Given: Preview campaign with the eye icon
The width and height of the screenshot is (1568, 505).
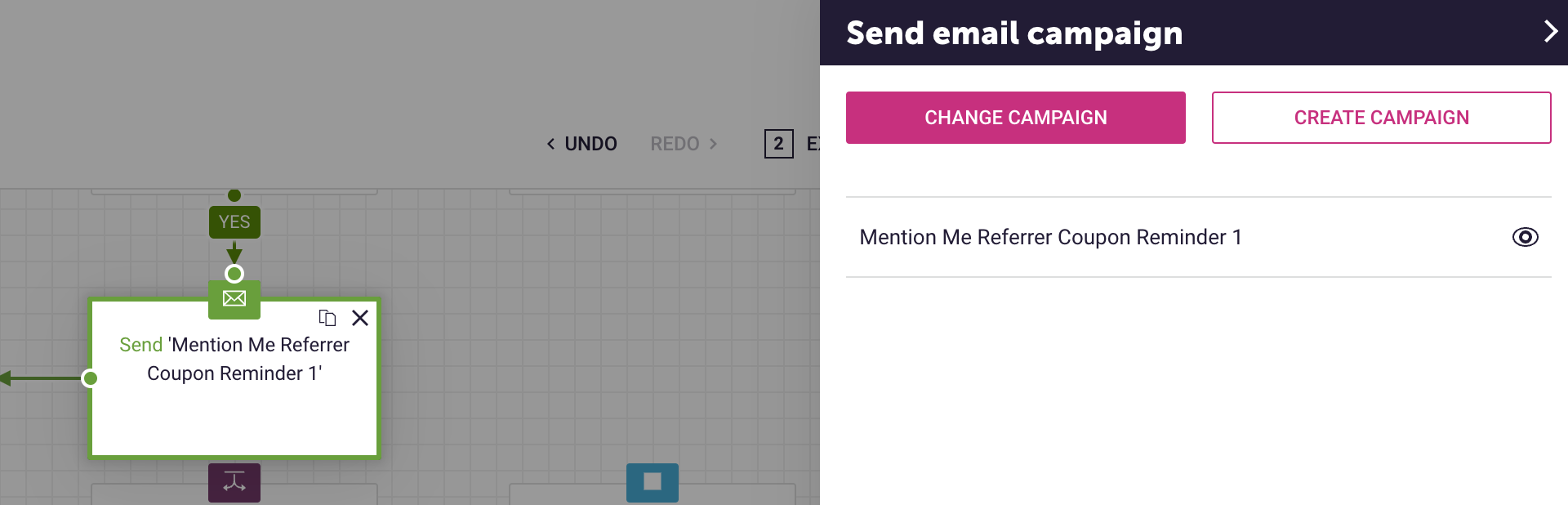Looking at the screenshot, I should pos(1525,237).
